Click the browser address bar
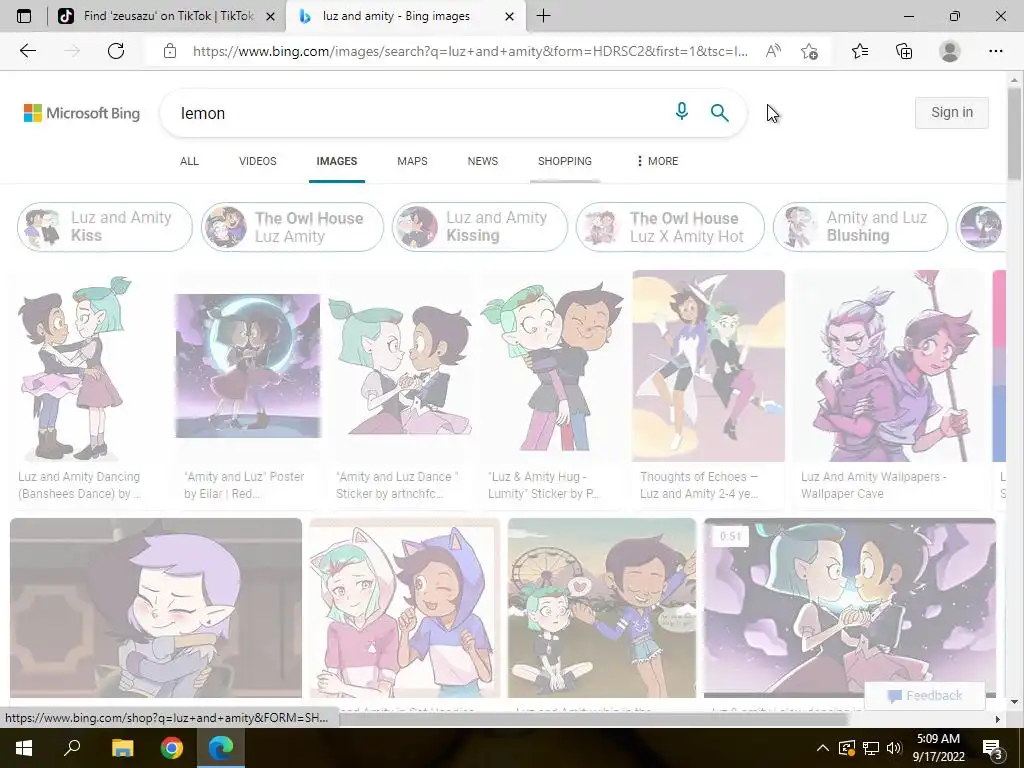The image size is (1024, 768). (470, 51)
